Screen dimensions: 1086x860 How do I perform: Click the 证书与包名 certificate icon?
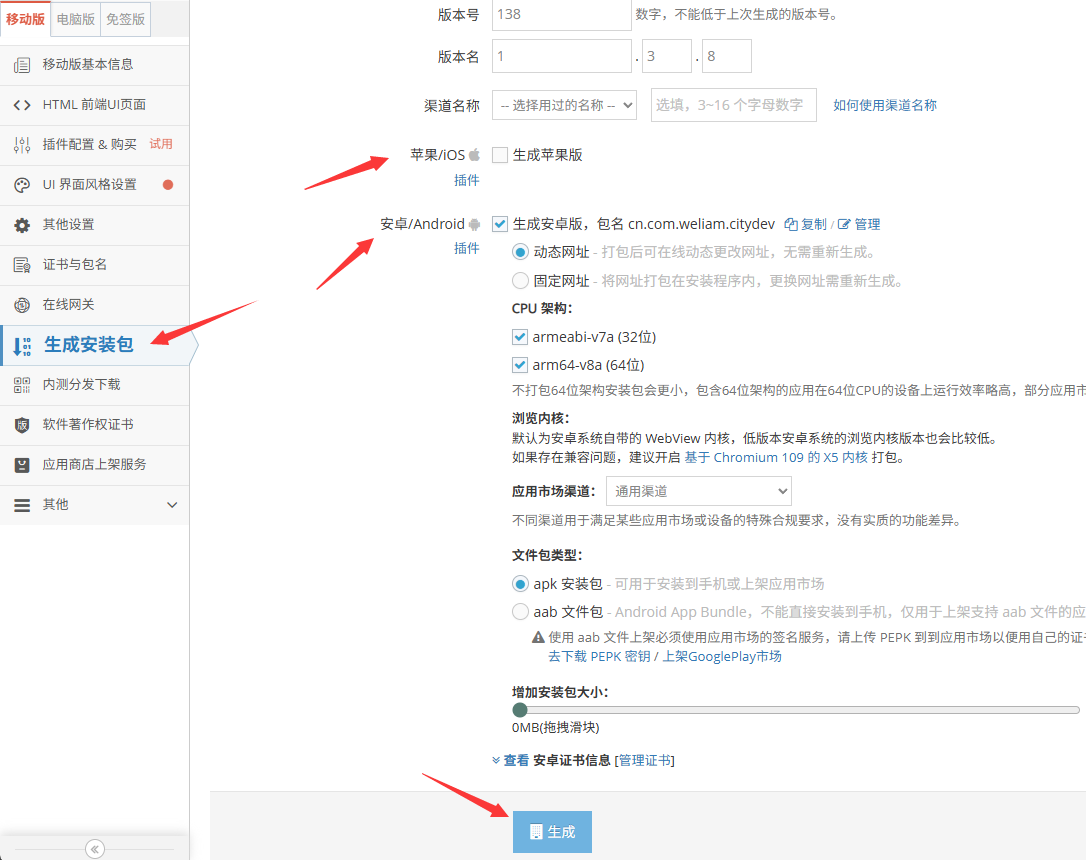pyautogui.click(x=22, y=265)
